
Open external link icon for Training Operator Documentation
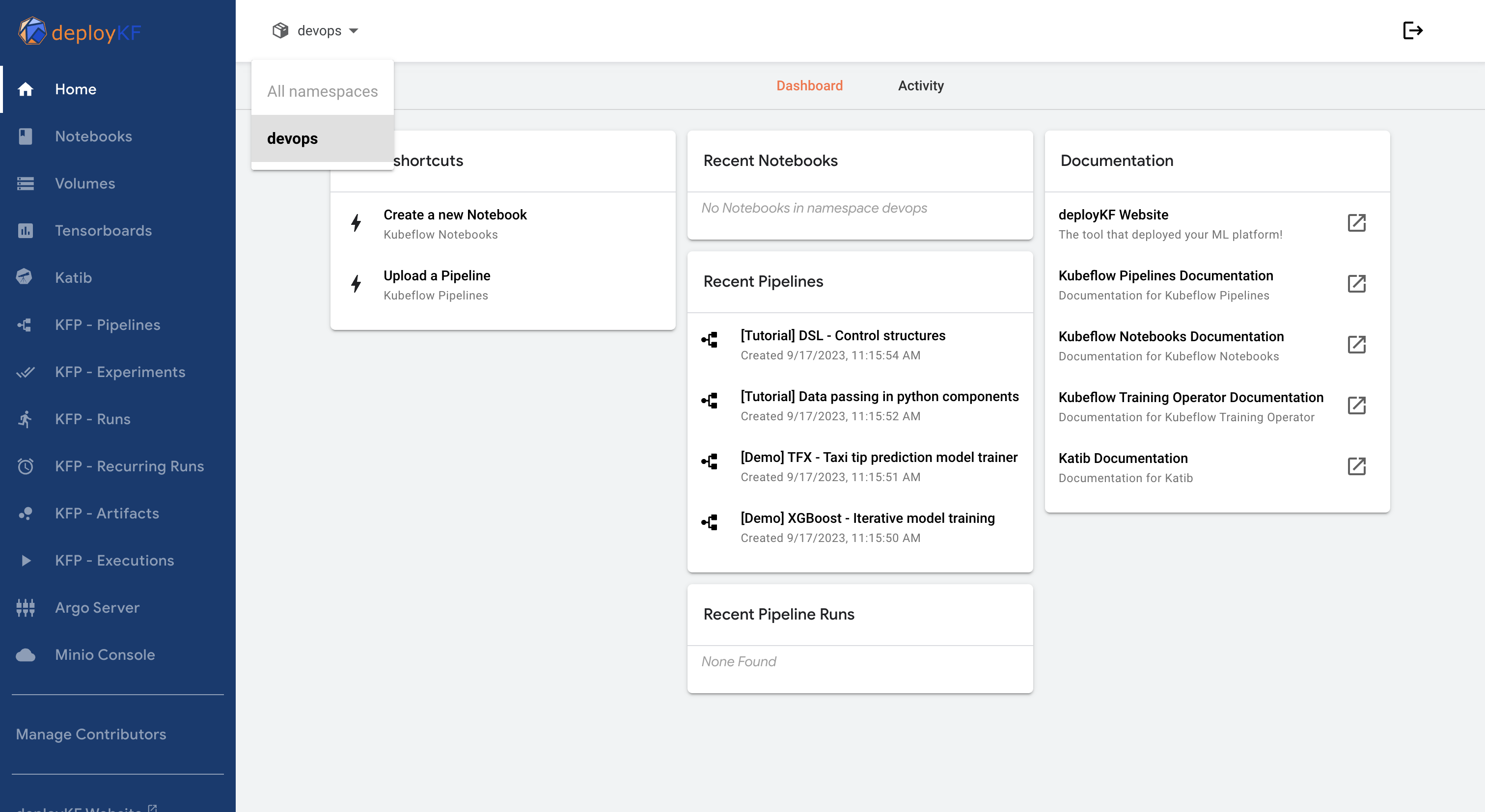[x=1356, y=405]
